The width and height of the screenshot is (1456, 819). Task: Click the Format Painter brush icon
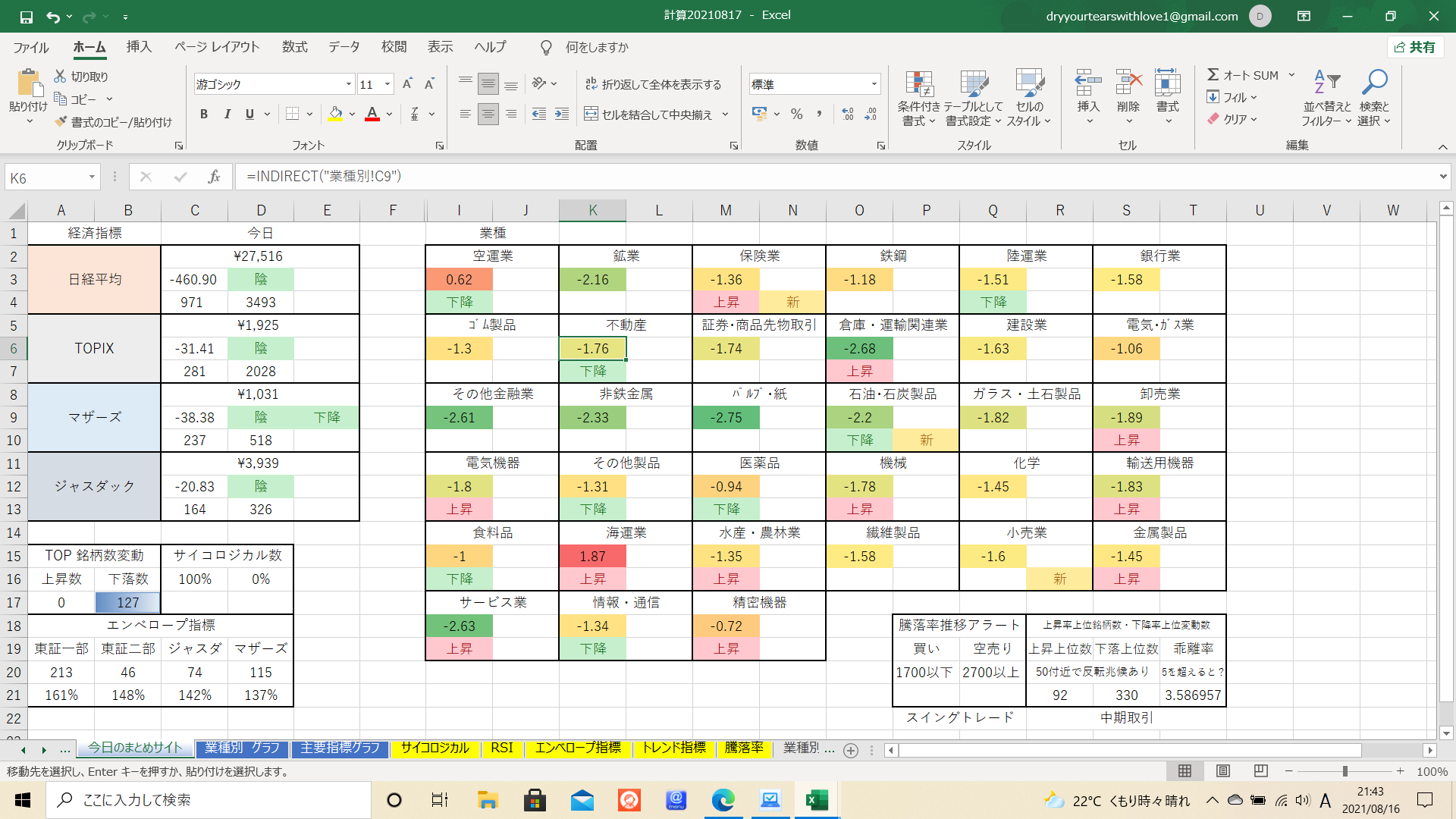[x=61, y=122]
